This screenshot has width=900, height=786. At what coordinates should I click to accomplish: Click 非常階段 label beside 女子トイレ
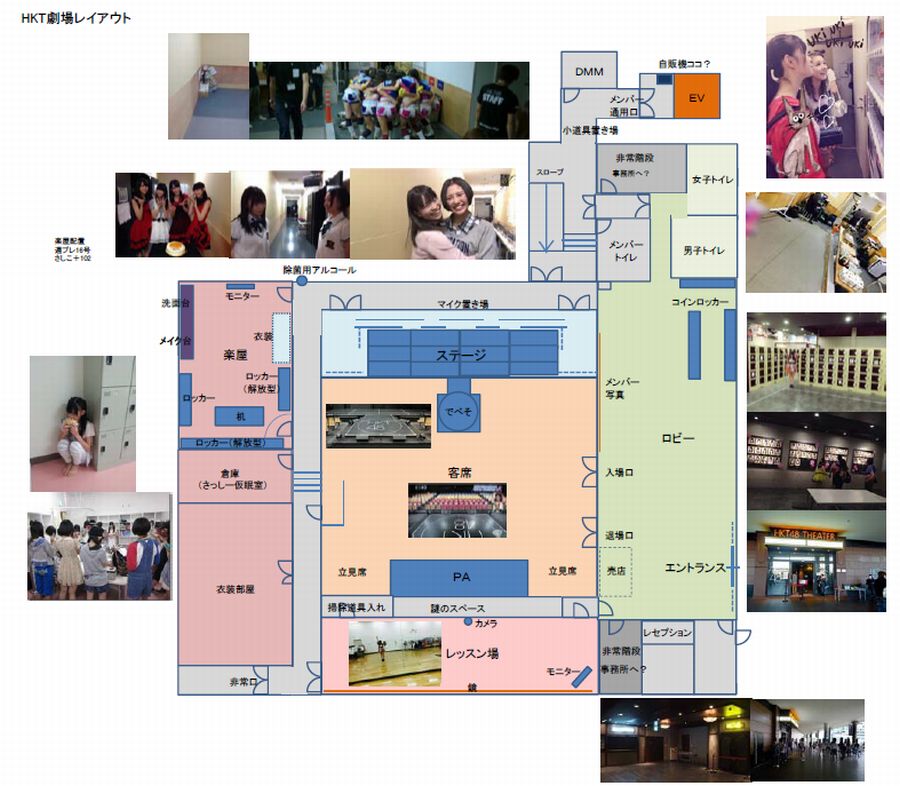[635, 158]
